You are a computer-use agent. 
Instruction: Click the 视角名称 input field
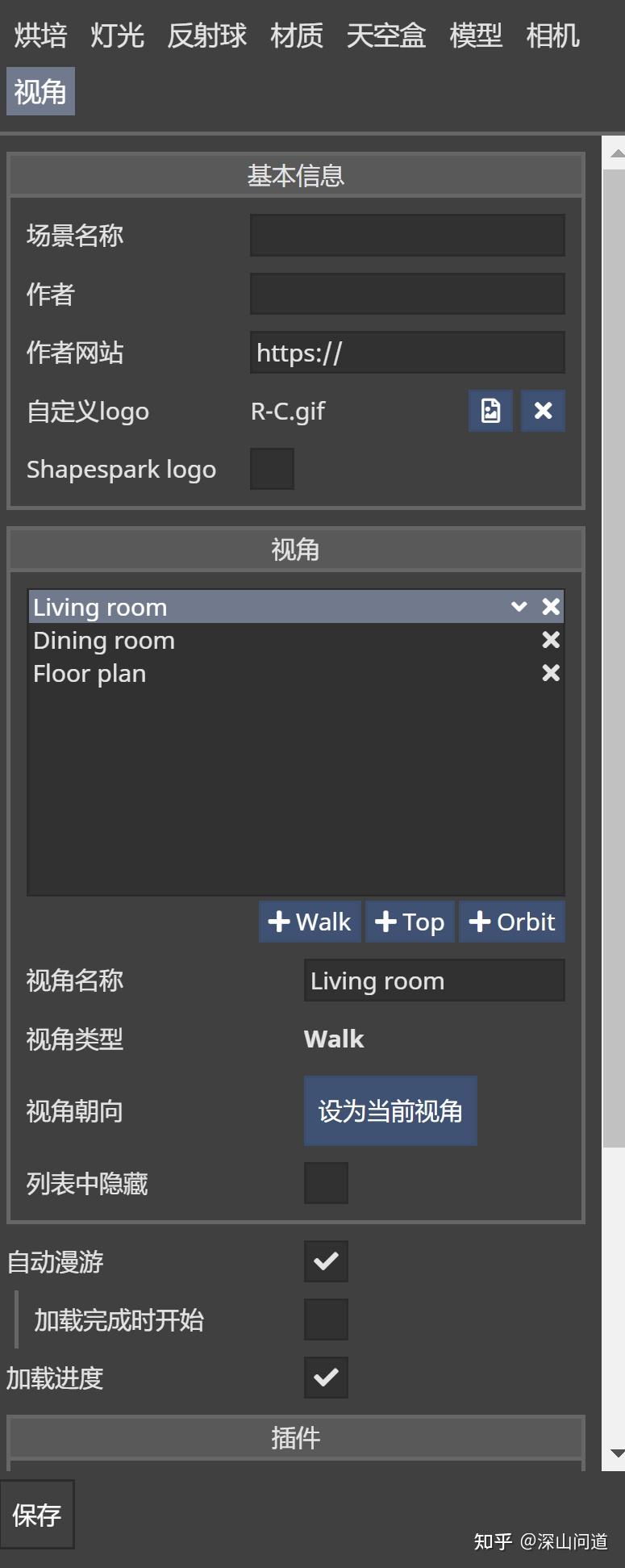pyautogui.click(x=433, y=980)
